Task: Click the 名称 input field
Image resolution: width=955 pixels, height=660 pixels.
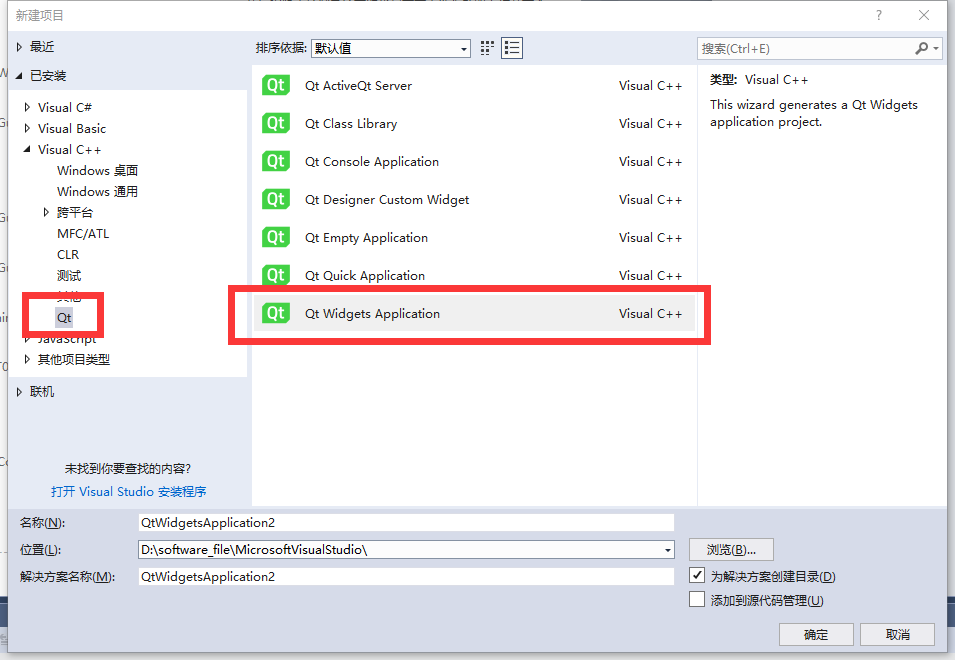Action: [406, 522]
